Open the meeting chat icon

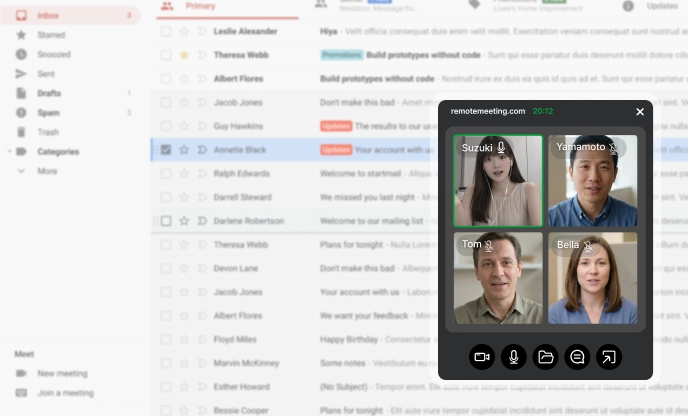pyautogui.click(x=577, y=357)
